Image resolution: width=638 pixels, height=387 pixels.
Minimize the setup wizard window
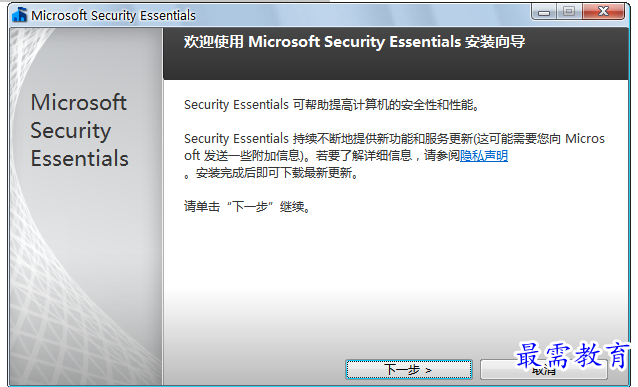click(x=544, y=12)
